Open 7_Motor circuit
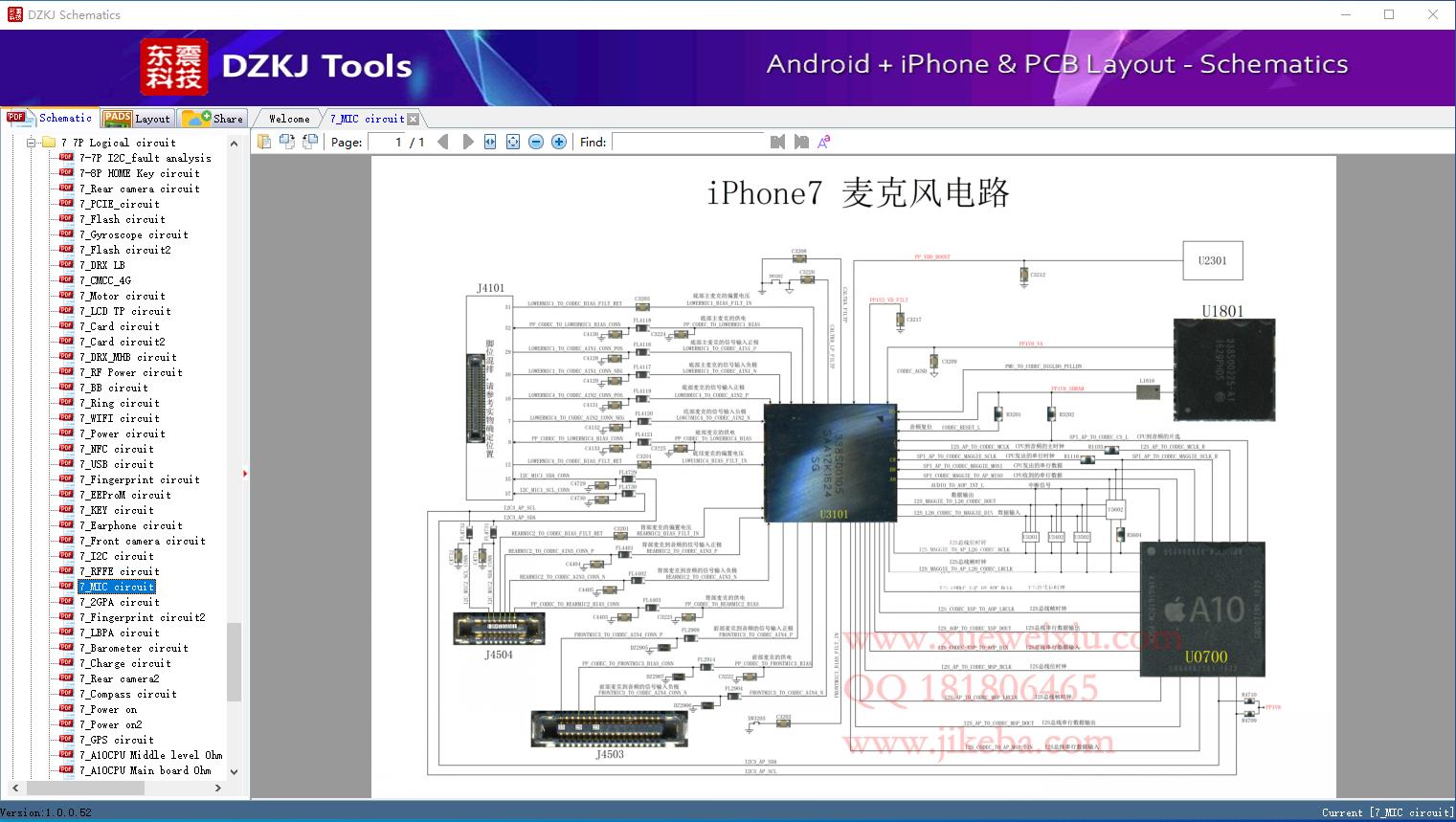 (x=123, y=296)
